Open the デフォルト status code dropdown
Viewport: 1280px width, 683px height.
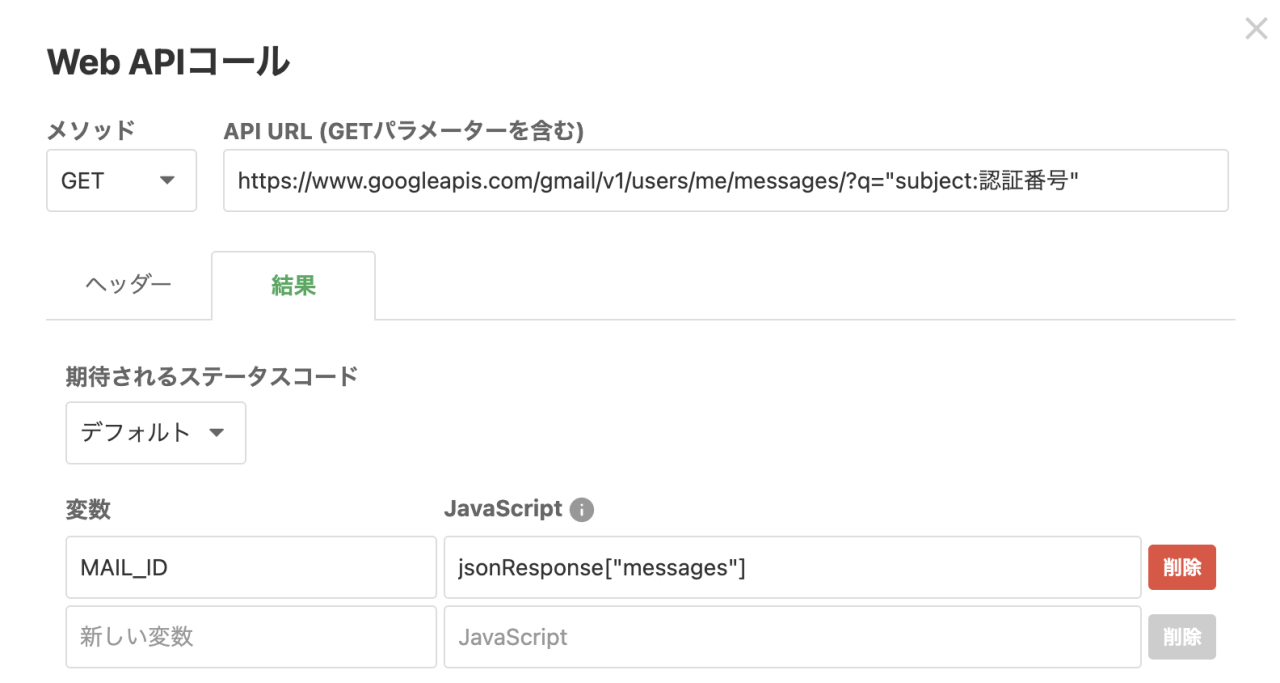(x=155, y=433)
